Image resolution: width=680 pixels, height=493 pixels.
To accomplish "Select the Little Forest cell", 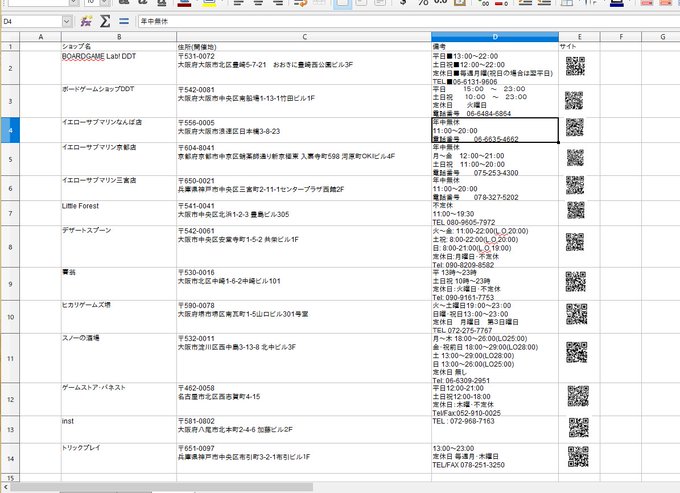I will pyautogui.click(x=119, y=213).
